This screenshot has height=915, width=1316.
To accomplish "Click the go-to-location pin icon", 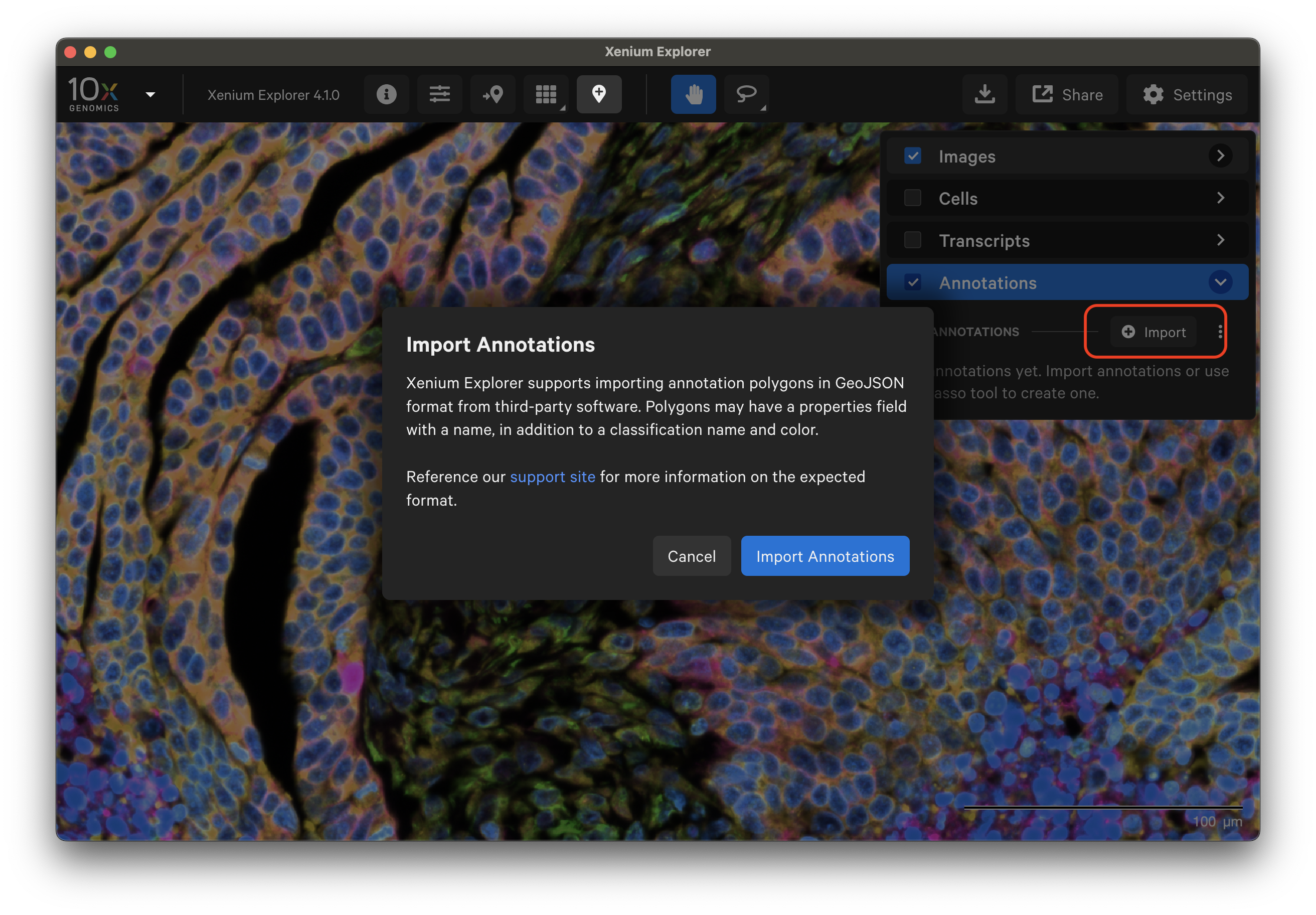I will click(x=493, y=94).
